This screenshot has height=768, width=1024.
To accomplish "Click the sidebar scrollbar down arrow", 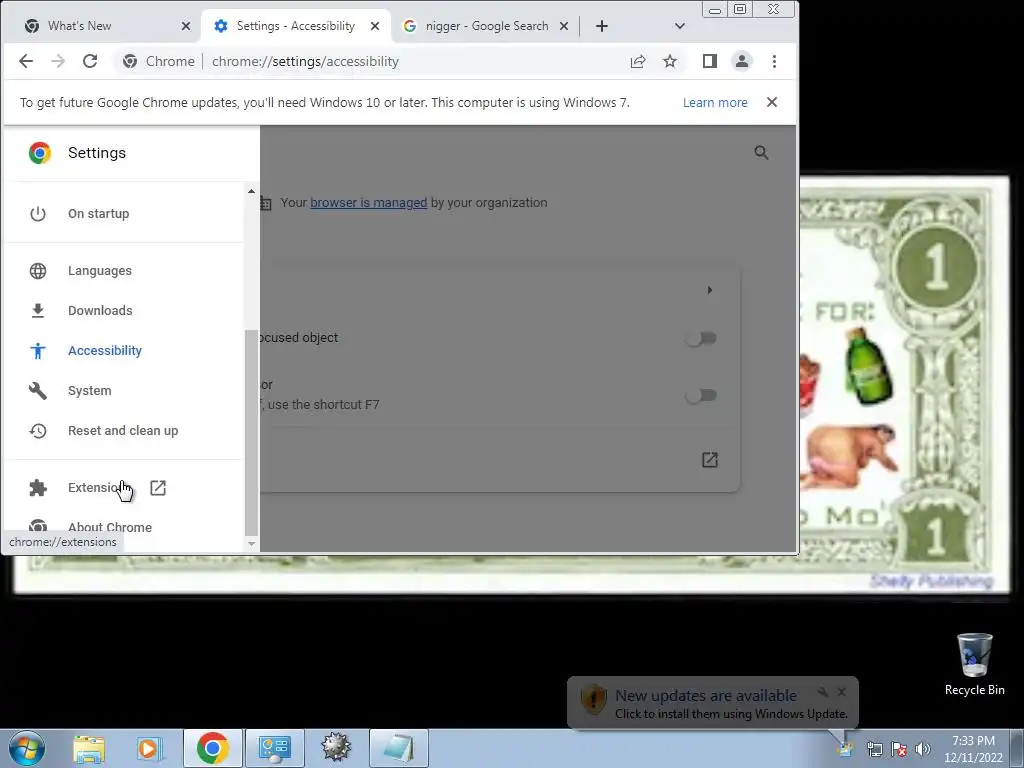I will point(251,543).
